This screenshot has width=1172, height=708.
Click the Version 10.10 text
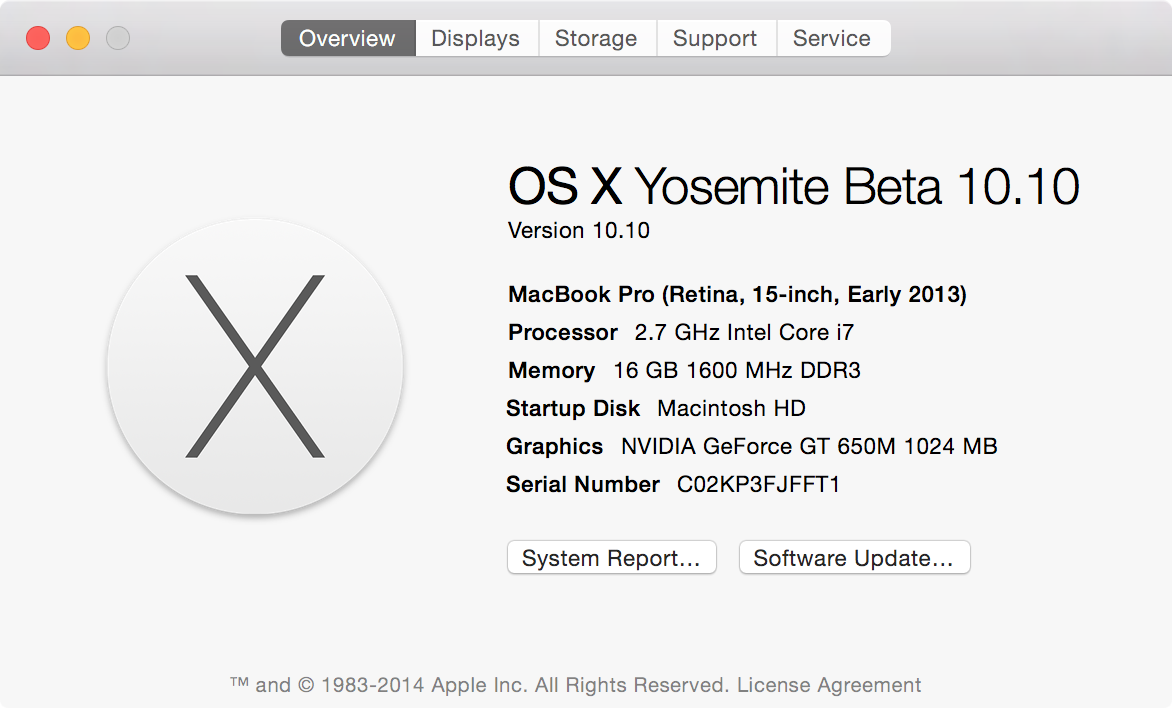click(x=579, y=230)
